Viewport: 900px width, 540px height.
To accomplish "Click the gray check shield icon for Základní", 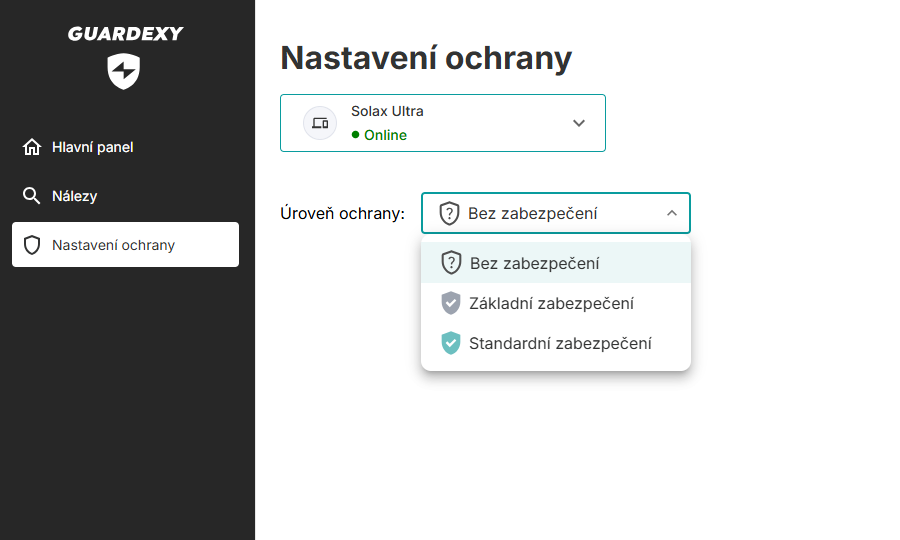I will [451, 303].
